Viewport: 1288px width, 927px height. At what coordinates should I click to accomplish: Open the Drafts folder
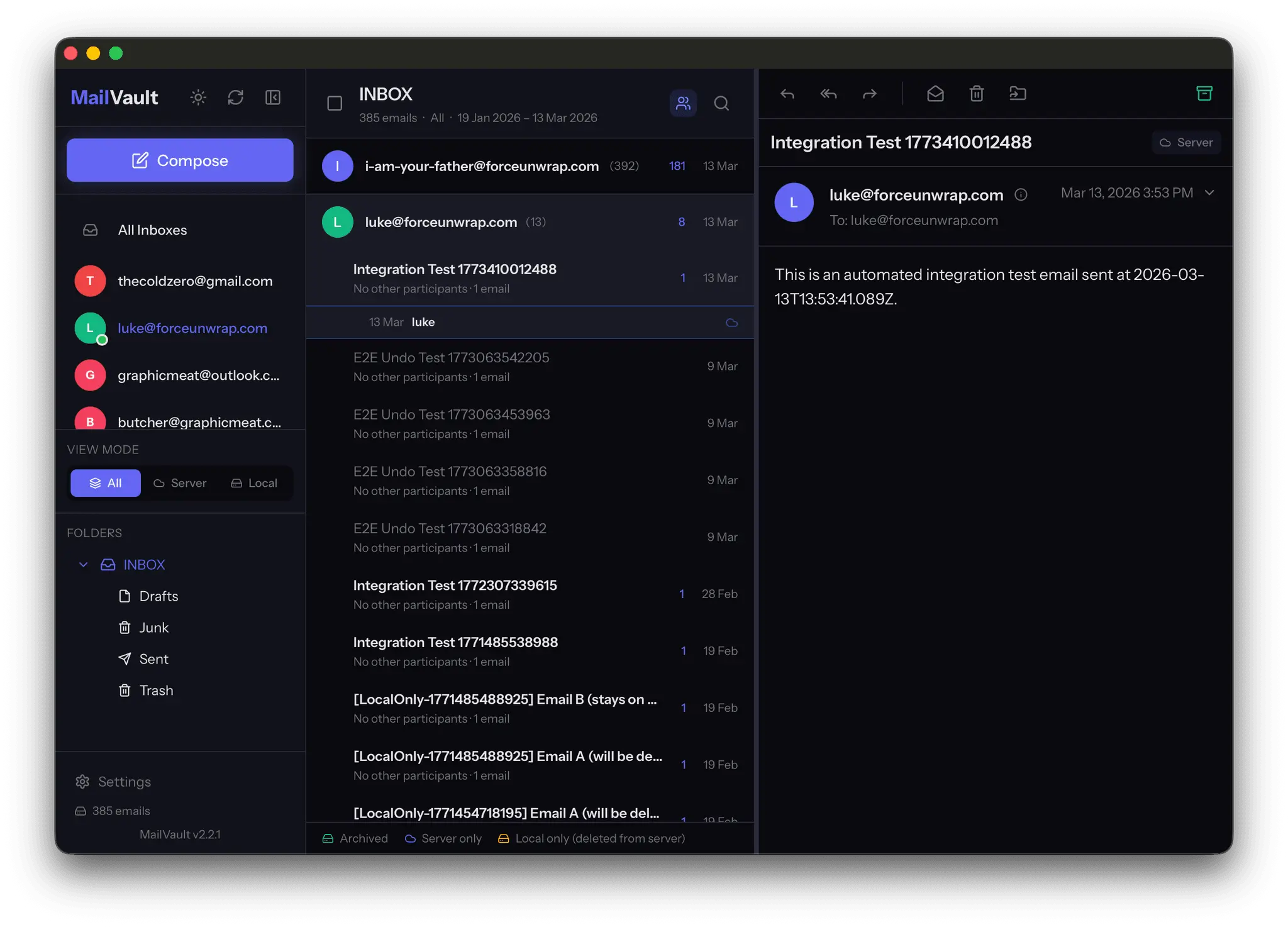coord(148,596)
